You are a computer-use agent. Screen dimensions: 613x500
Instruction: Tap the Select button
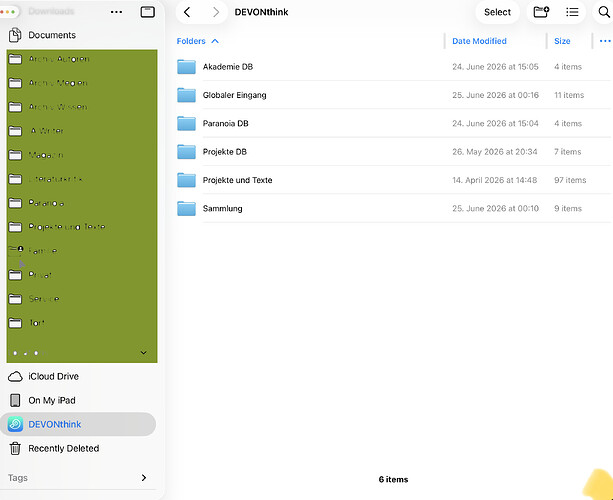(x=497, y=12)
